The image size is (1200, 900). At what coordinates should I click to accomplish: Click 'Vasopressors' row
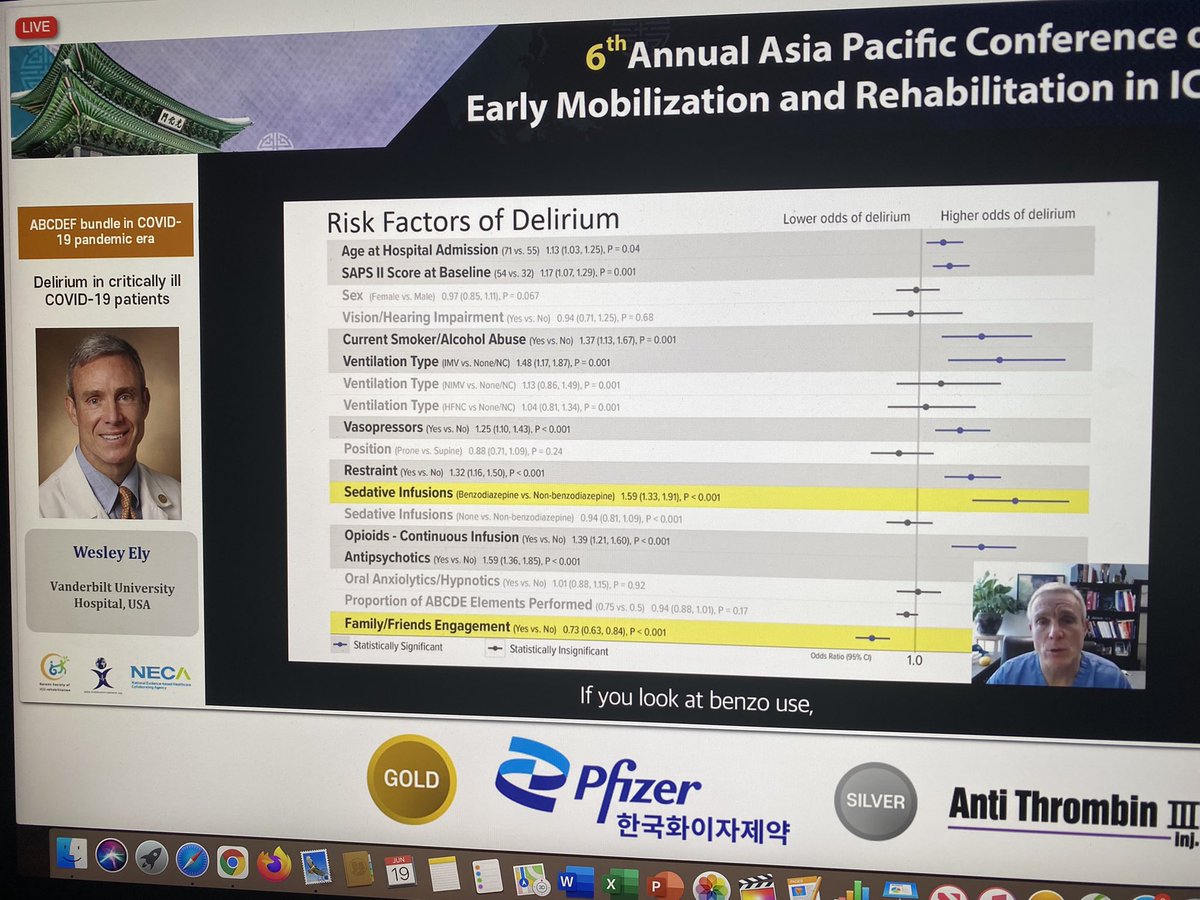pyautogui.click(x=709, y=428)
